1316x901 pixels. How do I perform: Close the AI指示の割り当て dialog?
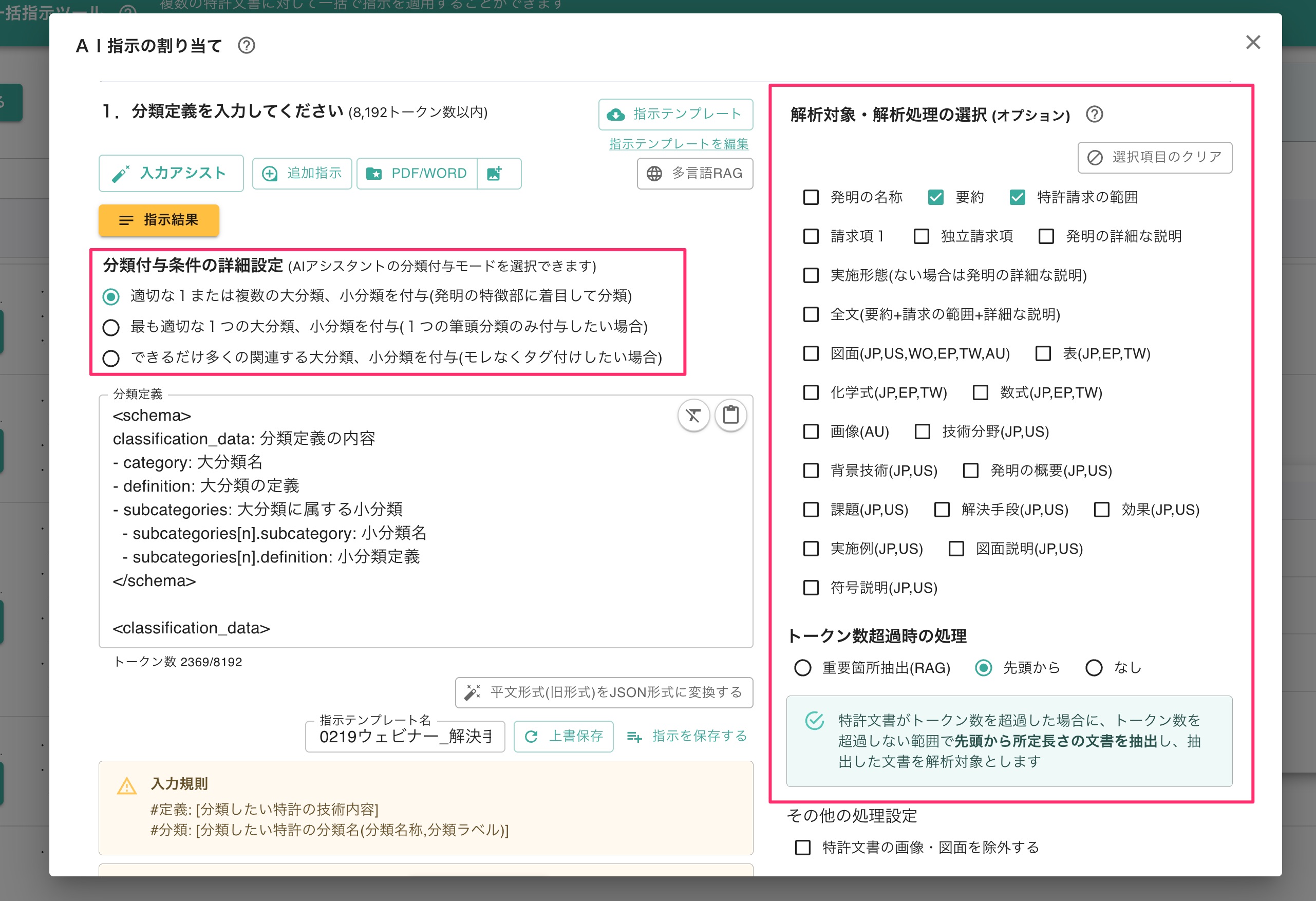point(1253,43)
